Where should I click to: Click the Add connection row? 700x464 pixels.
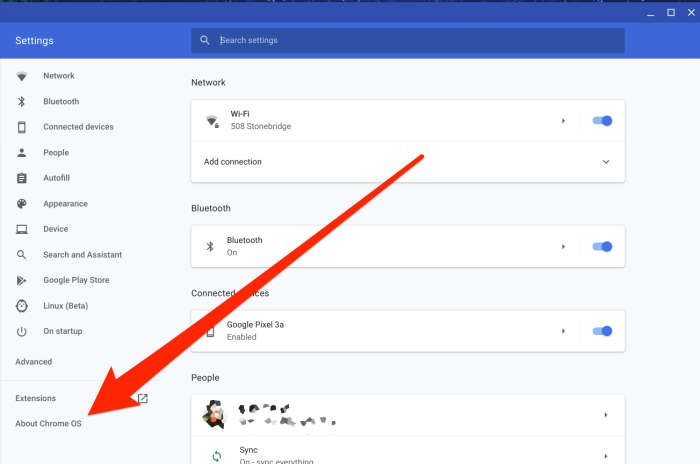(408, 162)
